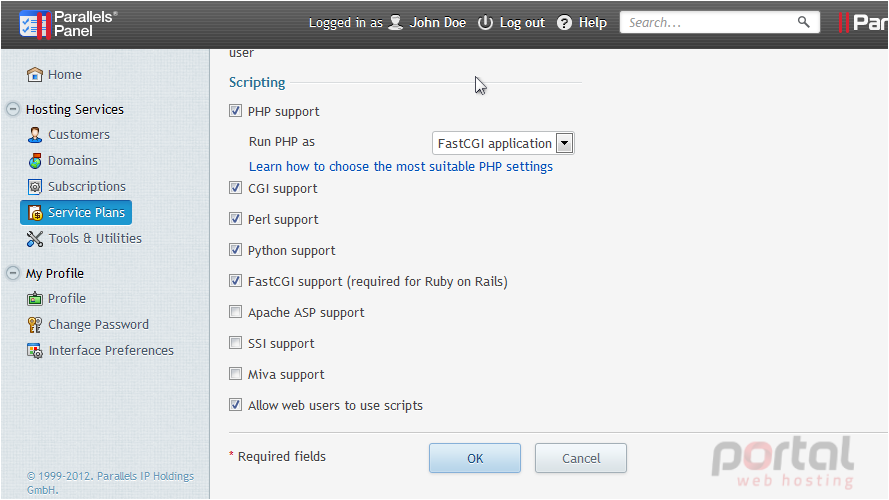Open Home from the house icon

click(35, 74)
